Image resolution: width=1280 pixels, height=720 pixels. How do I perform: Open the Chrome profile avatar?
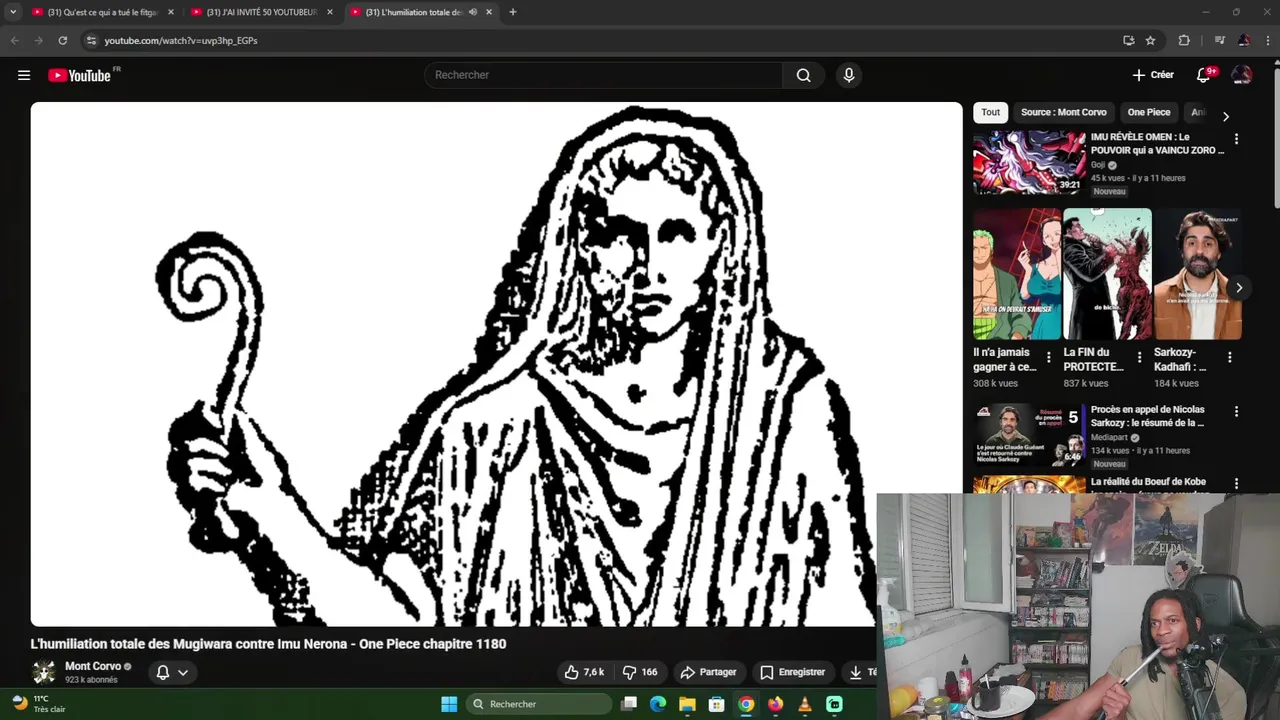click(x=1244, y=40)
